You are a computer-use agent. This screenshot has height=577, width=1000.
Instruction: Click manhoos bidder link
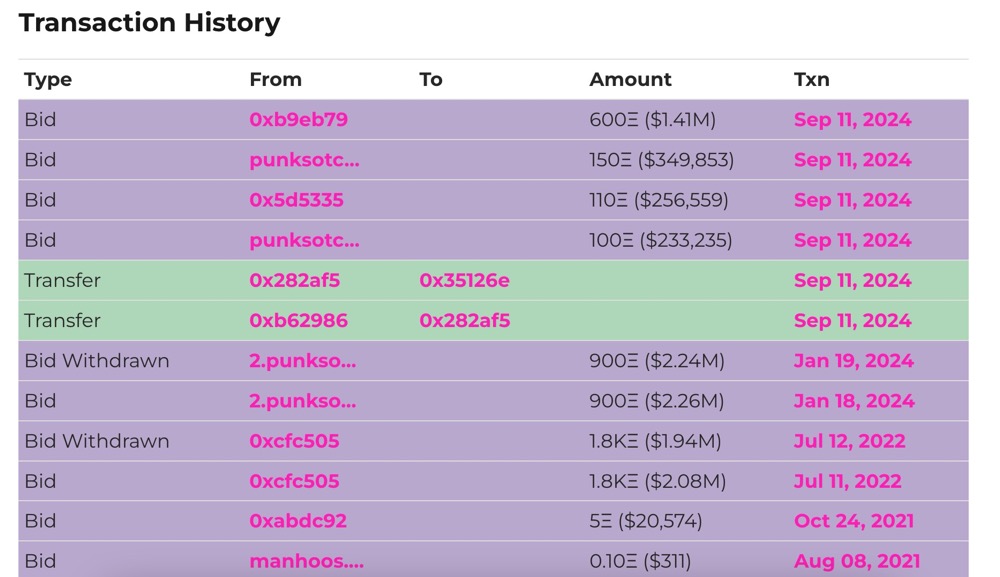coord(306,561)
